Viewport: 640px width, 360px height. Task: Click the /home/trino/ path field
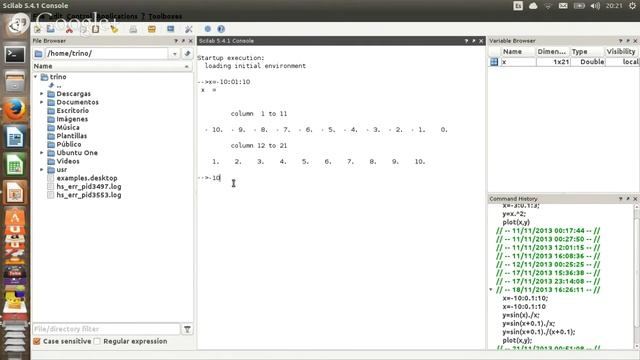107,53
